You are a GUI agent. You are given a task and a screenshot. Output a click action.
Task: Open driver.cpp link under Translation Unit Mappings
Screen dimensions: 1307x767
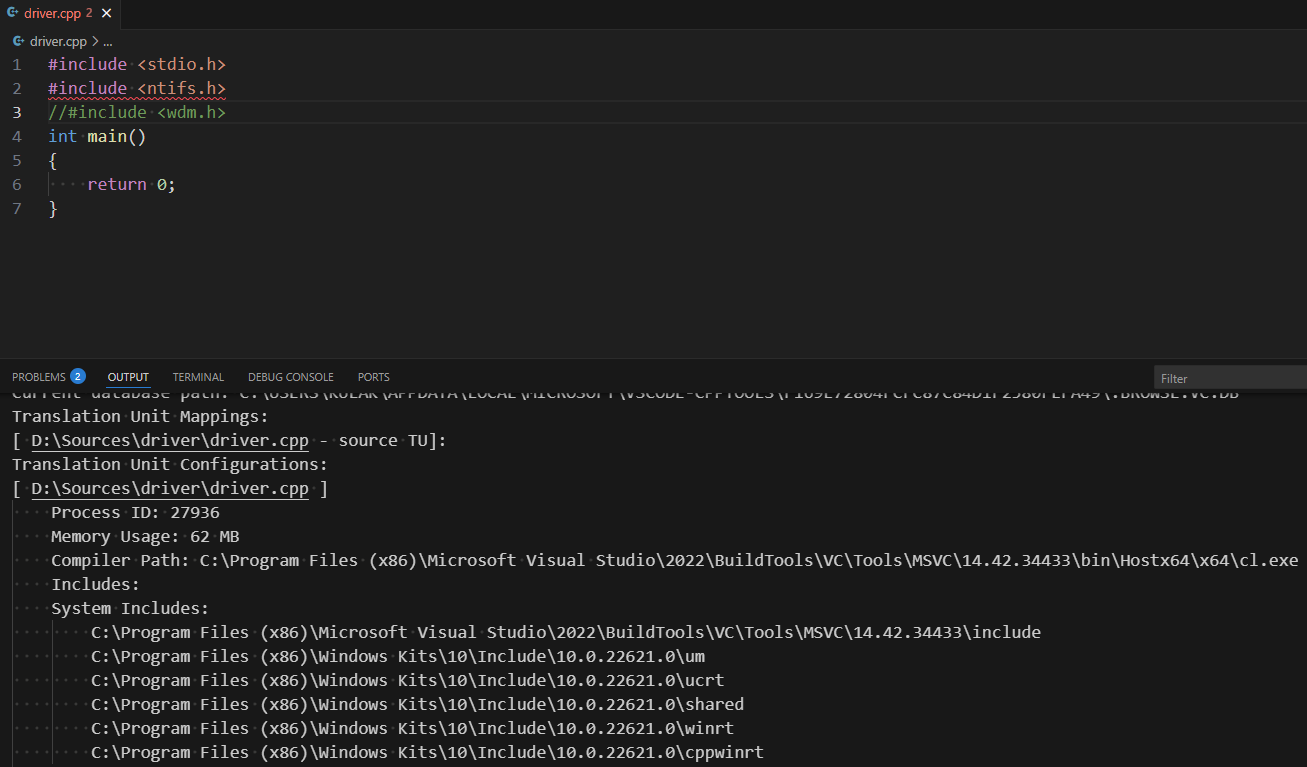tap(169, 440)
